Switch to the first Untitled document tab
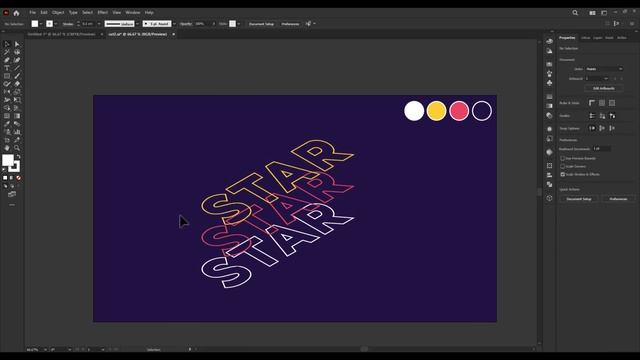Viewport: 640px width, 360px height. click(61, 34)
